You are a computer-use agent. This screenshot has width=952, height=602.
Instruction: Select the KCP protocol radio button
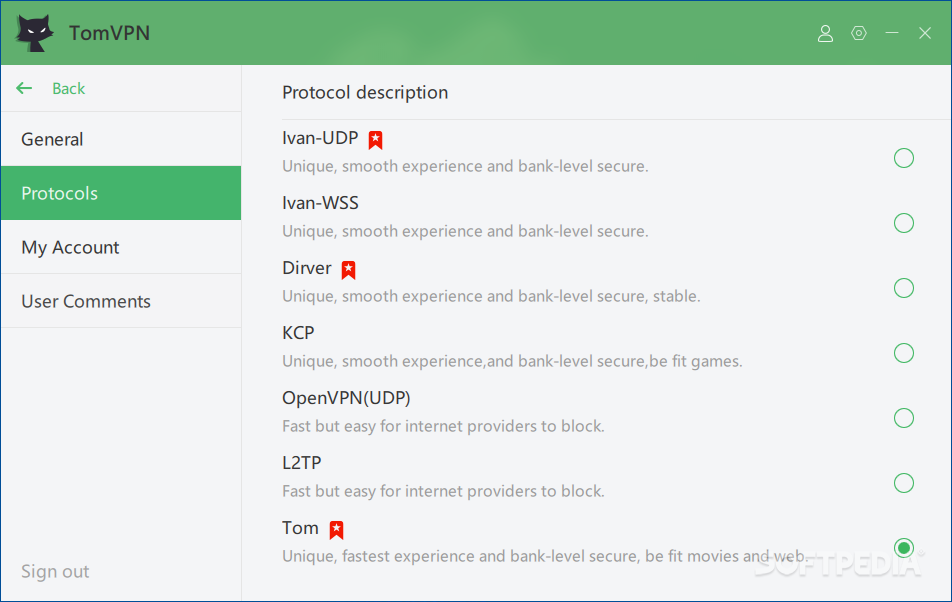pos(903,353)
